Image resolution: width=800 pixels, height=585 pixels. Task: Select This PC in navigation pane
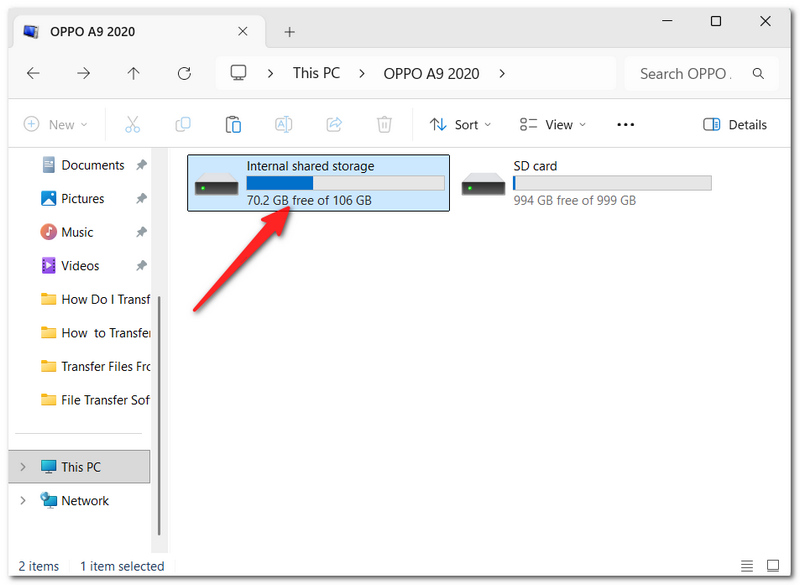(x=80, y=467)
